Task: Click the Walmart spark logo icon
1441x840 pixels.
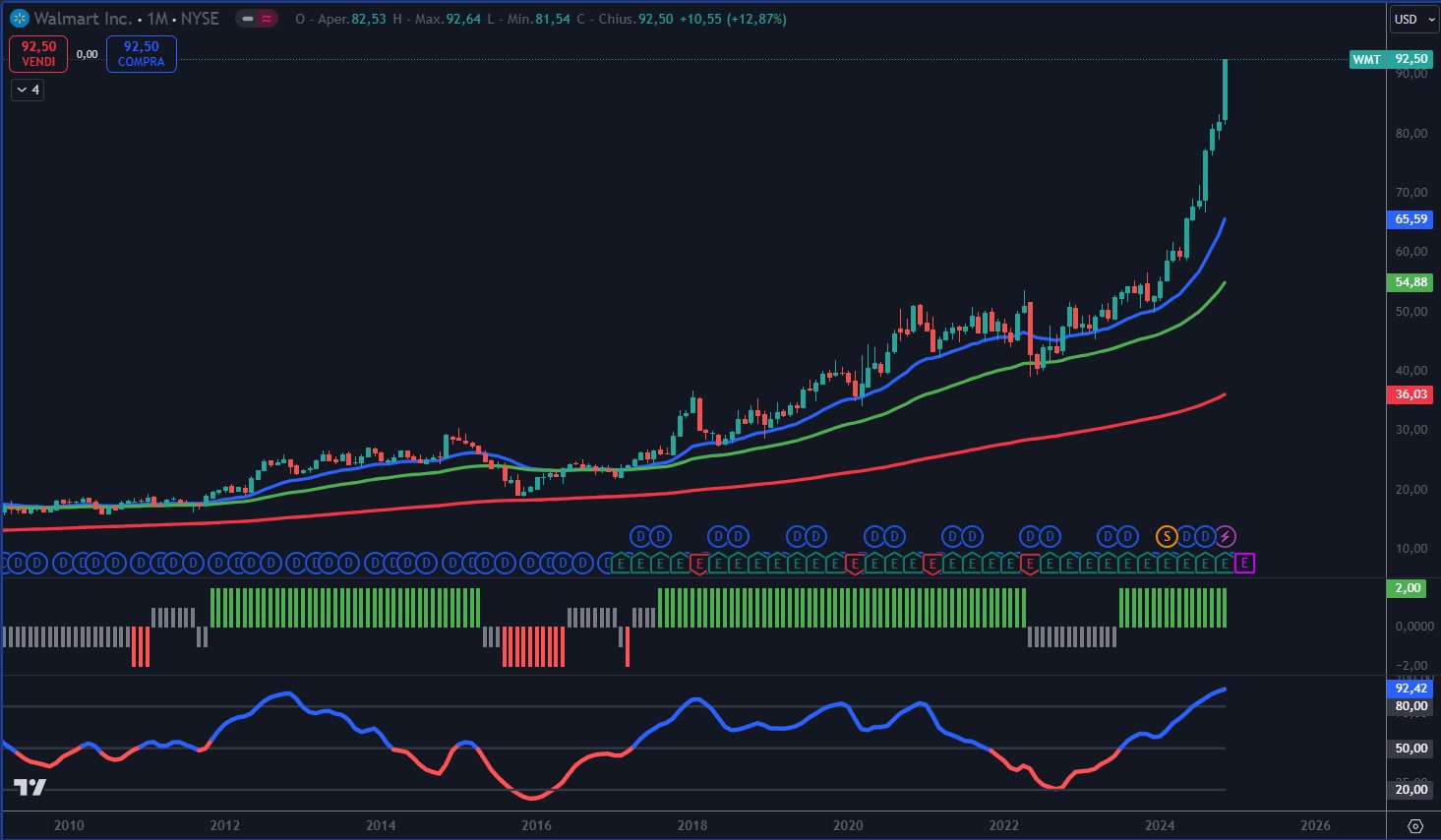Action: pos(18,19)
